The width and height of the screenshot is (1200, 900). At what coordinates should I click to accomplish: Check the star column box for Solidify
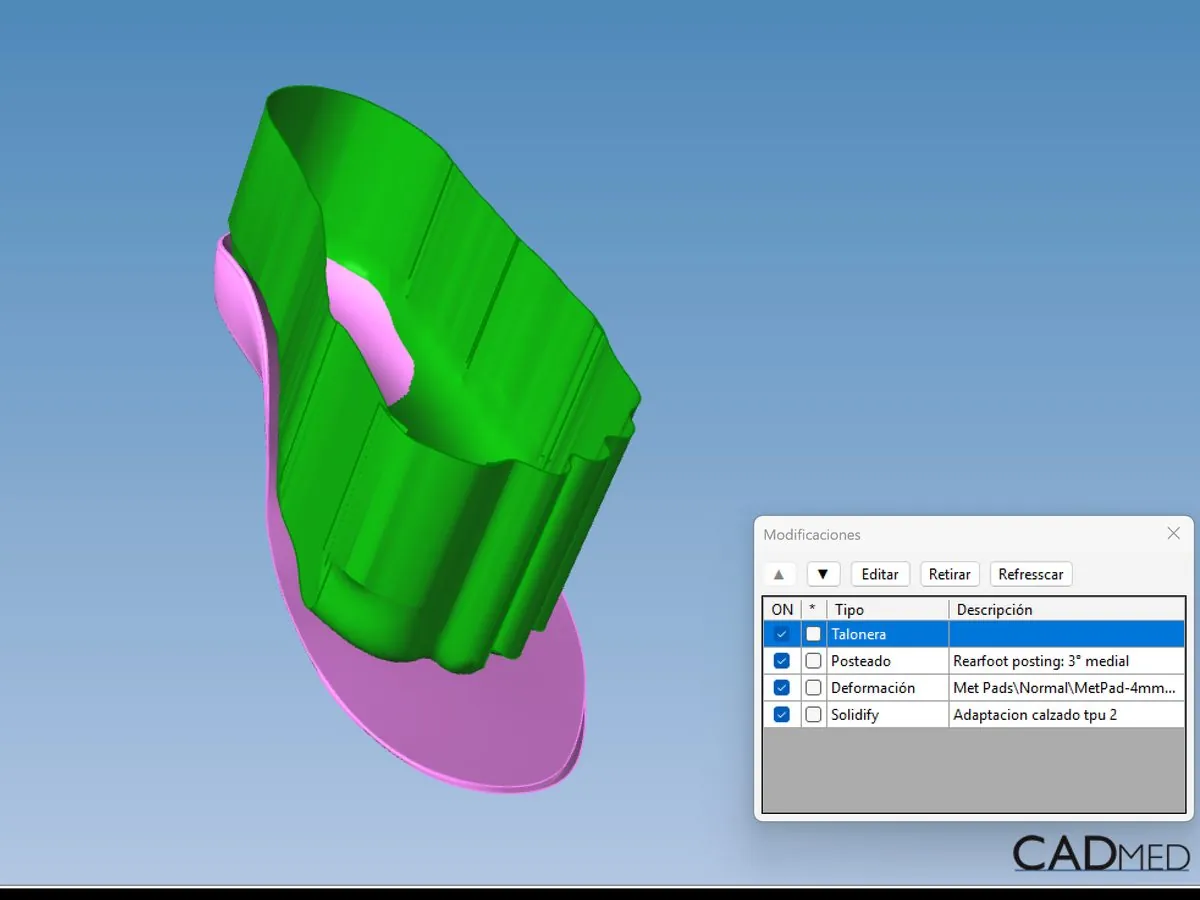814,715
